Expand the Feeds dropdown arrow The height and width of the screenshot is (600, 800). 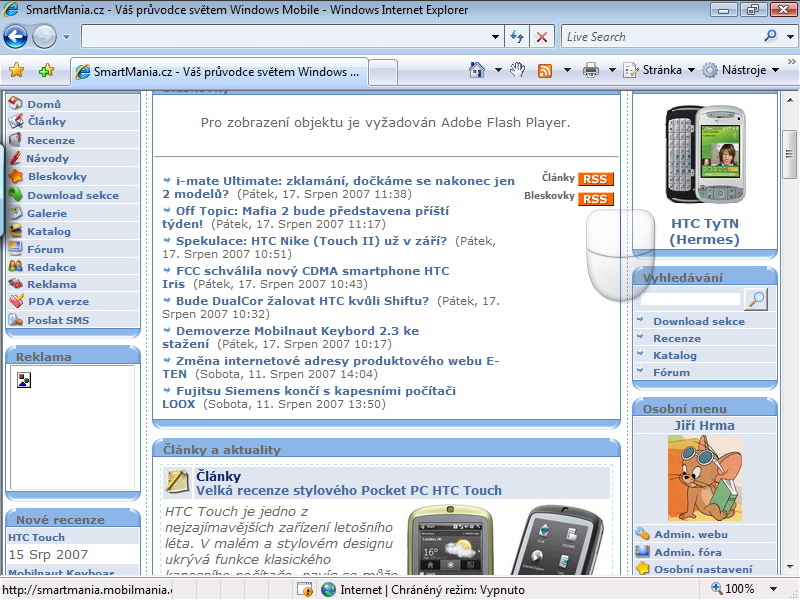click(567, 70)
